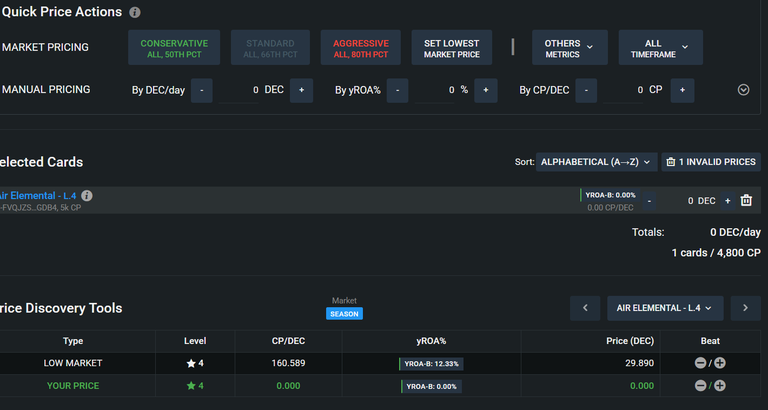This screenshot has height=410, width=768.
Task: Click minus beat icon in Low Market row
Action: pos(700,363)
